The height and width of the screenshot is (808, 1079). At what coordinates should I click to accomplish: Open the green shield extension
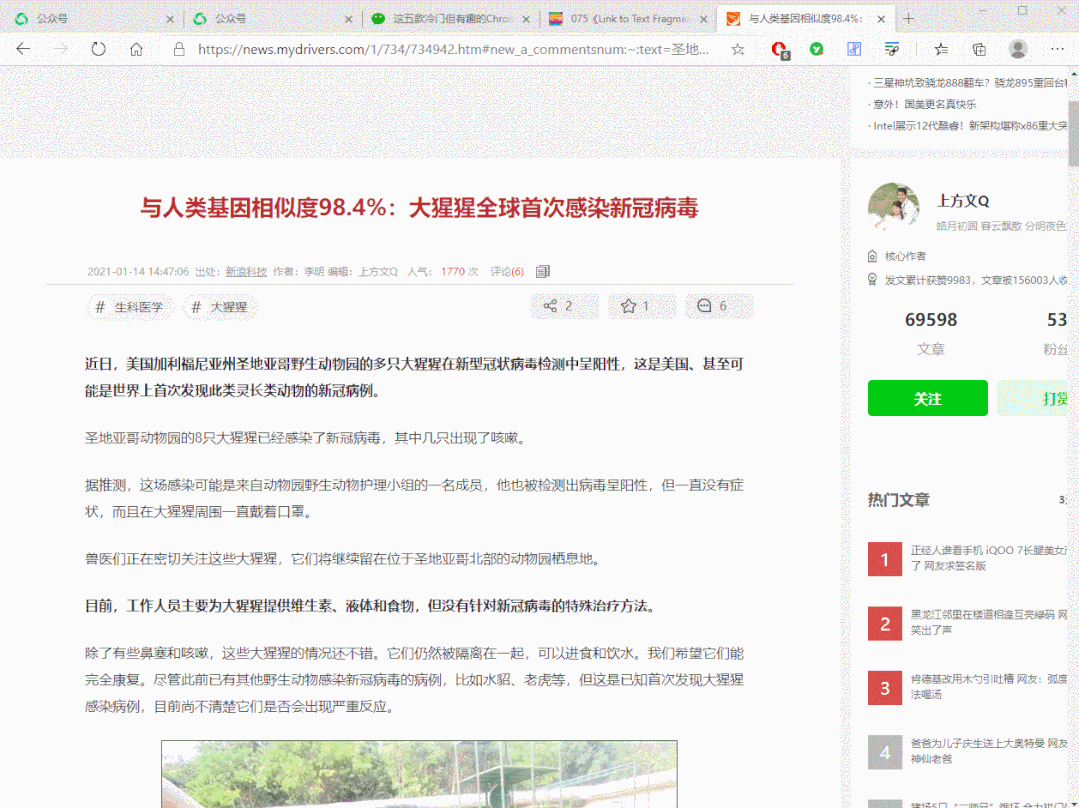pyautogui.click(x=816, y=49)
